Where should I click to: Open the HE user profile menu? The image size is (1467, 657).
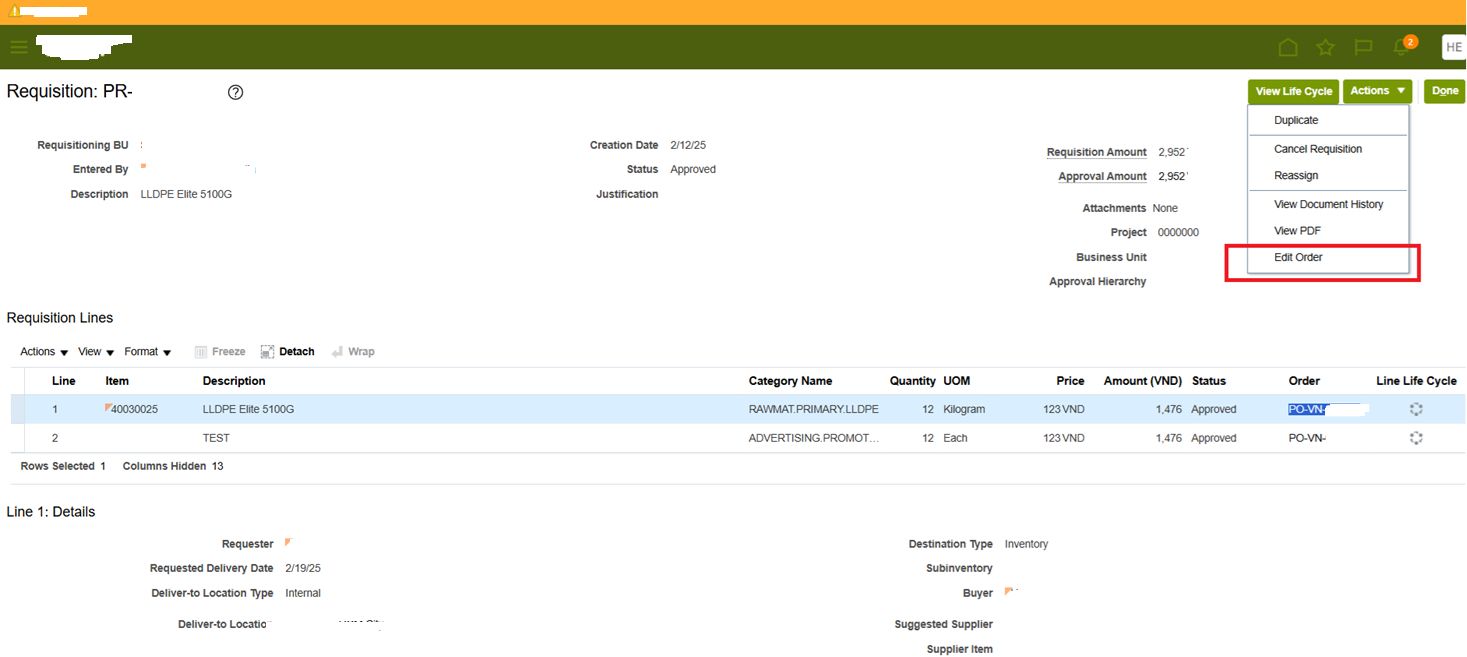[1453, 47]
